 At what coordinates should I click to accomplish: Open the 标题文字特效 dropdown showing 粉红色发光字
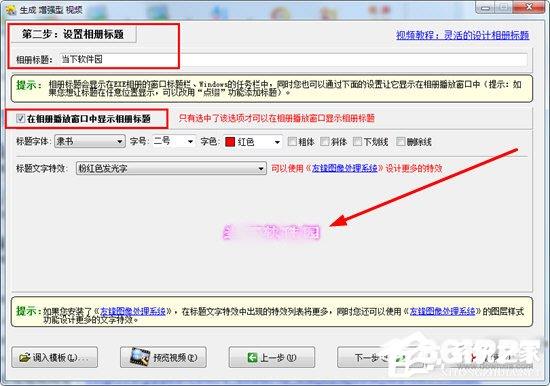point(171,169)
